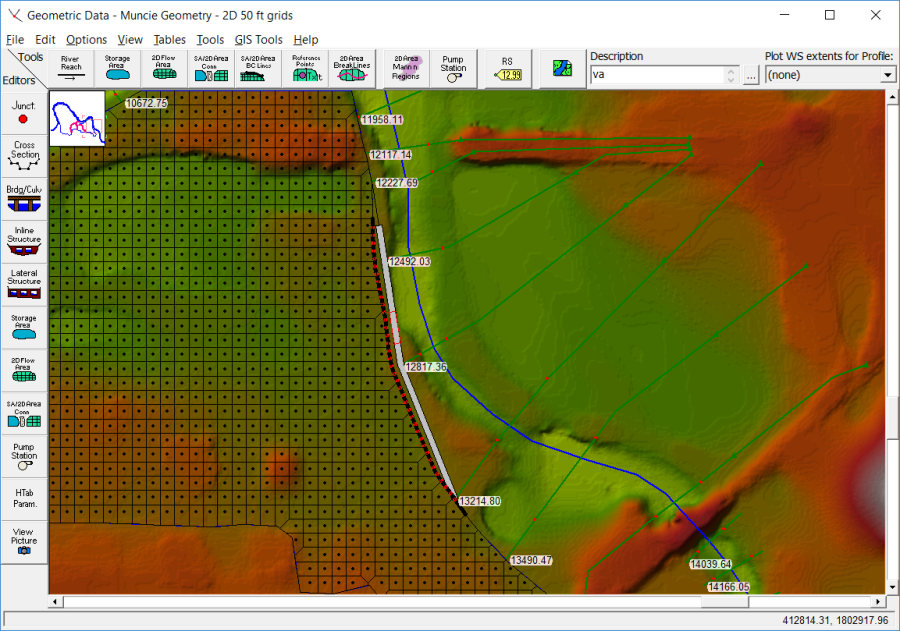
Task: Select the SA/2D Area Conn drawing tool
Action: pos(211,65)
